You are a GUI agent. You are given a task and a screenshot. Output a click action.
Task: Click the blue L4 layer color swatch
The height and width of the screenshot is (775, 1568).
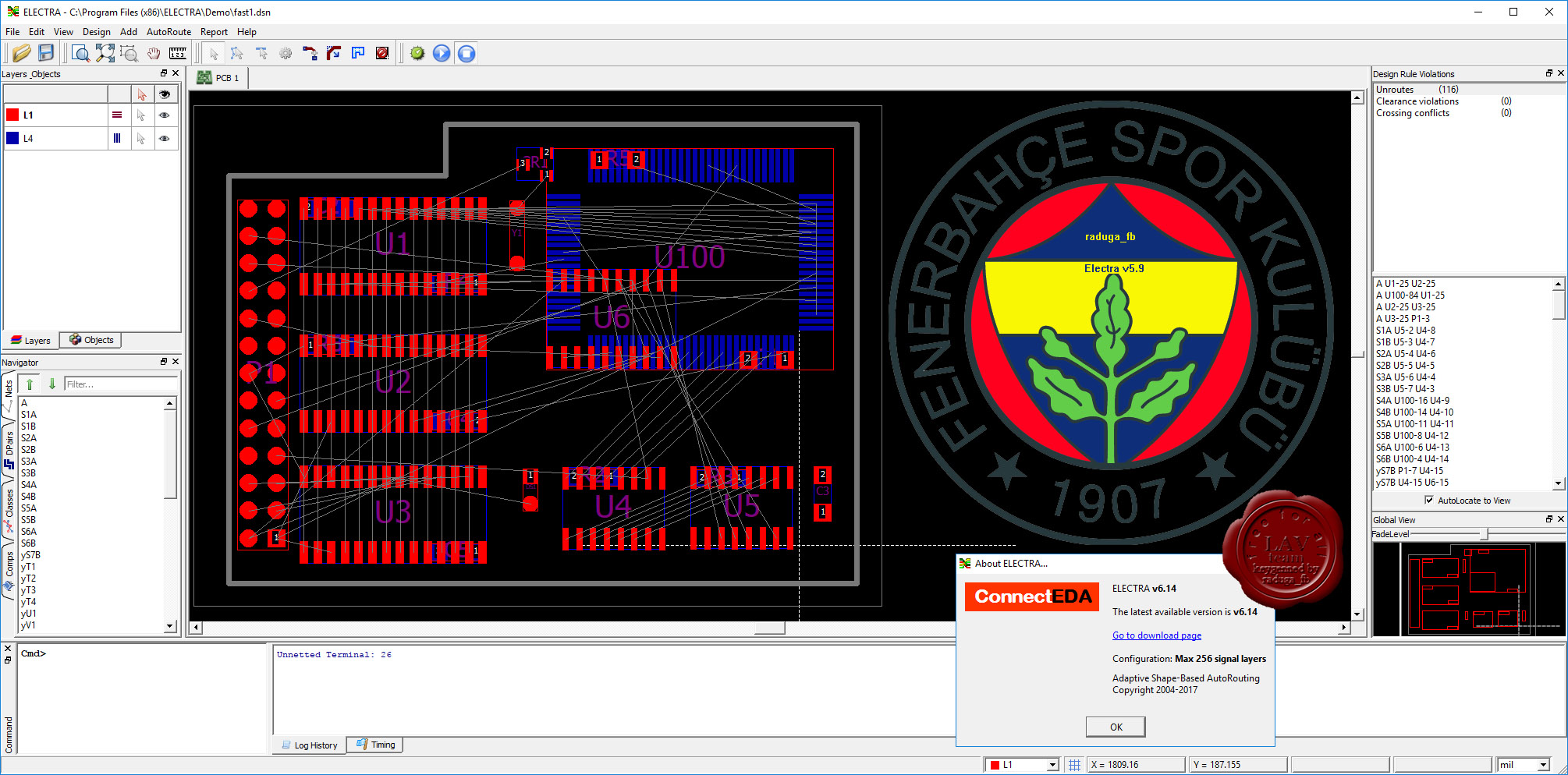pos(12,138)
